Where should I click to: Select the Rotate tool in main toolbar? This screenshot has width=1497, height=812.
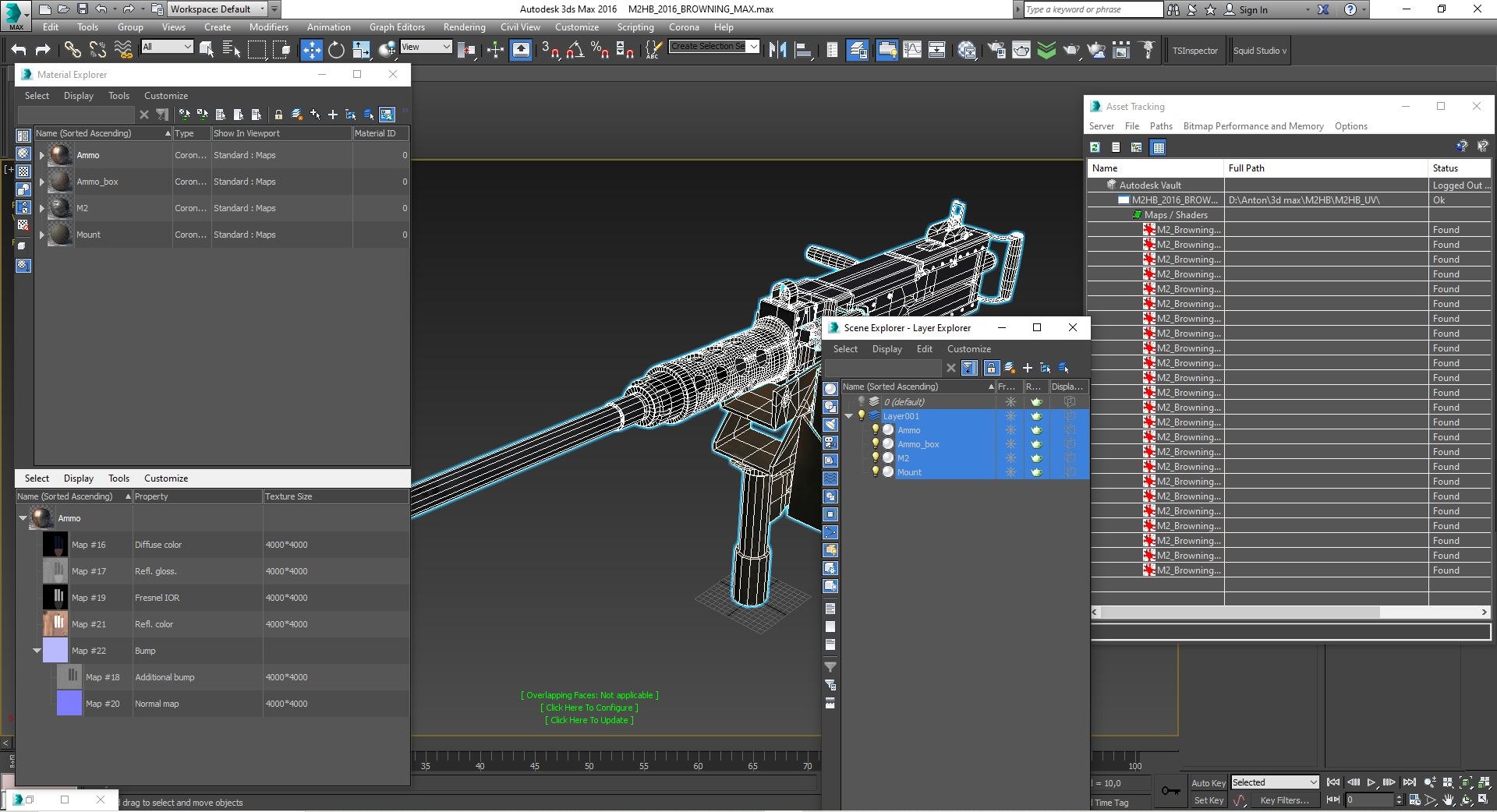pyautogui.click(x=336, y=51)
